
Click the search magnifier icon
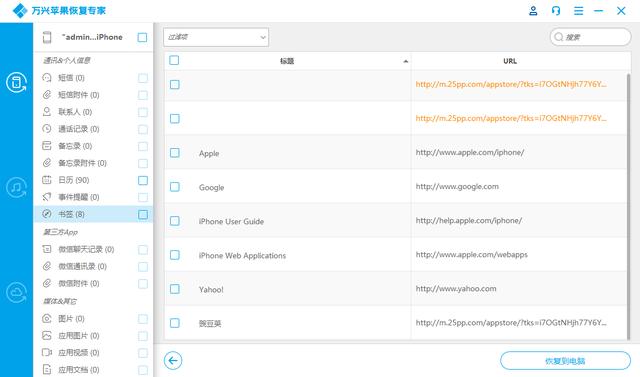(559, 37)
